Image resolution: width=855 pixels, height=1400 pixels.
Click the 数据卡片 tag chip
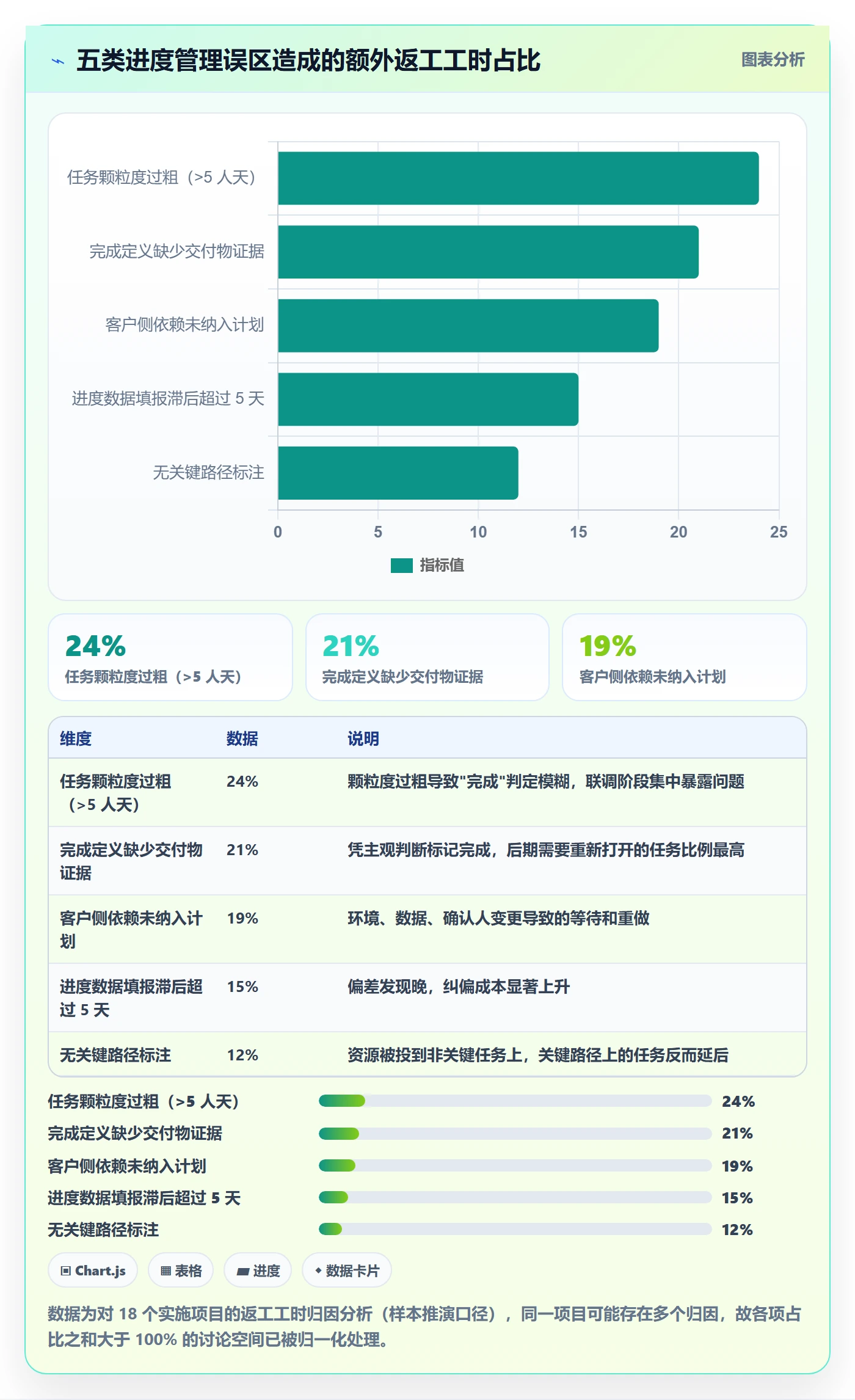(x=347, y=1271)
